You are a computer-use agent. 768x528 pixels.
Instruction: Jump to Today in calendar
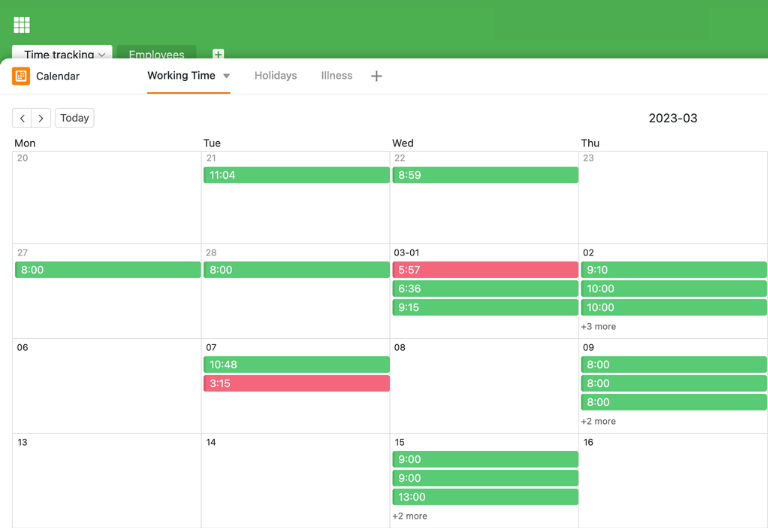[74, 118]
